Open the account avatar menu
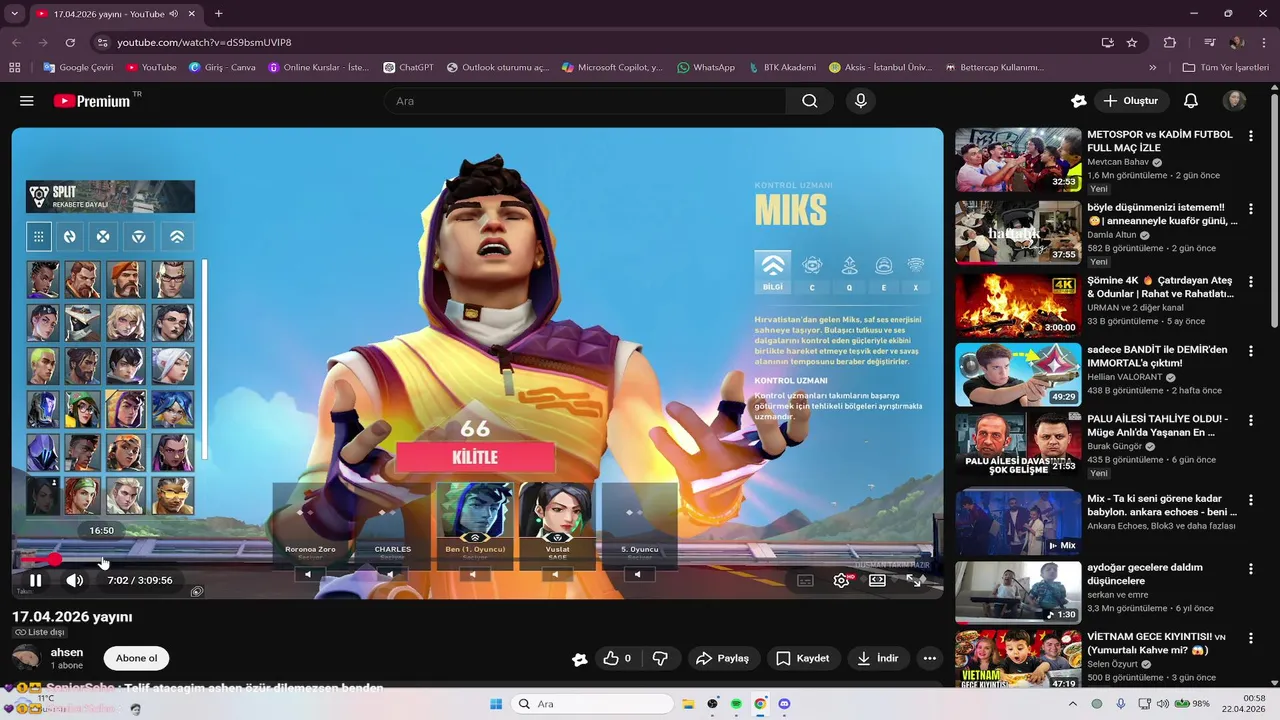Screen dimensions: 1280x720 (x=1235, y=101)
